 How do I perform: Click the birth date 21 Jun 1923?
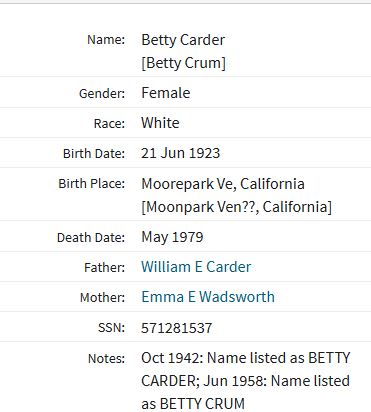180,153
